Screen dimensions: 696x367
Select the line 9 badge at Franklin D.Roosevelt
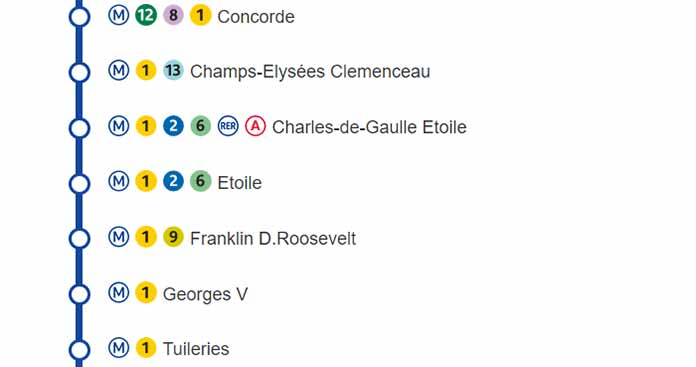click(x=173, y=237)
